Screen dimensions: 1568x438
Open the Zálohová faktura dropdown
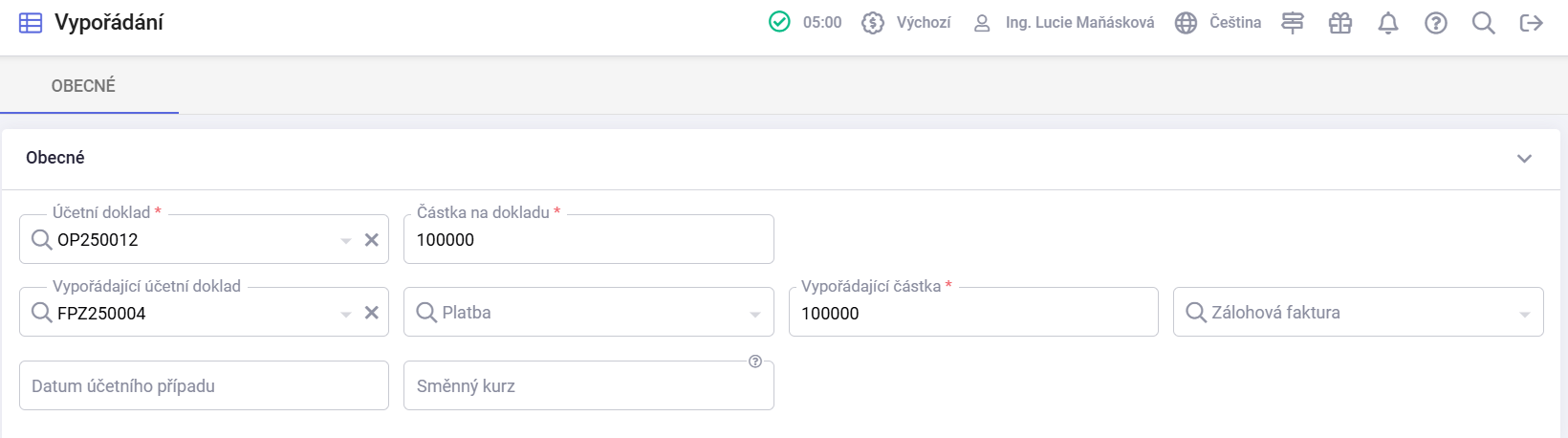point(1525,314)
